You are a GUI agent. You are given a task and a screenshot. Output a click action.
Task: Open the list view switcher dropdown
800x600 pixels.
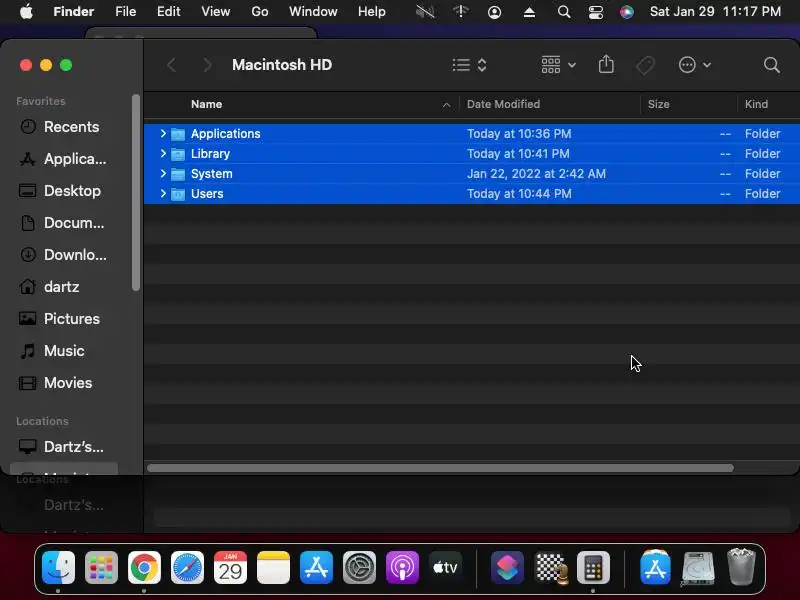tap(469, 65)
